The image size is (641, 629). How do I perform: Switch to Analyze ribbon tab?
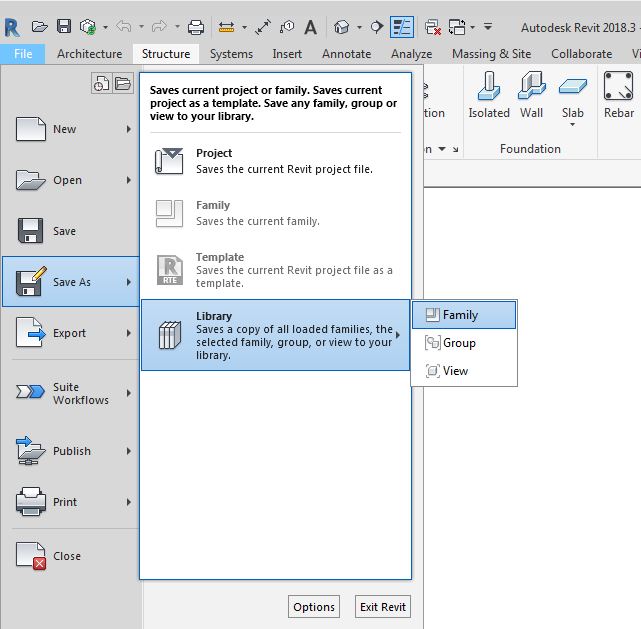tap(411, 54)
